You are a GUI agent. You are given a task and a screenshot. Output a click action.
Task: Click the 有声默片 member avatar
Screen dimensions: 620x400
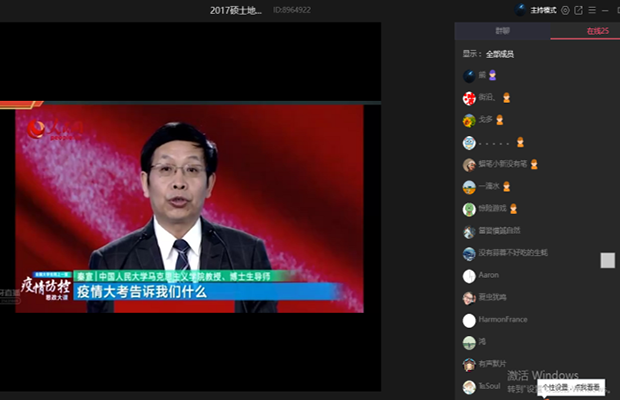click(469, 365)
